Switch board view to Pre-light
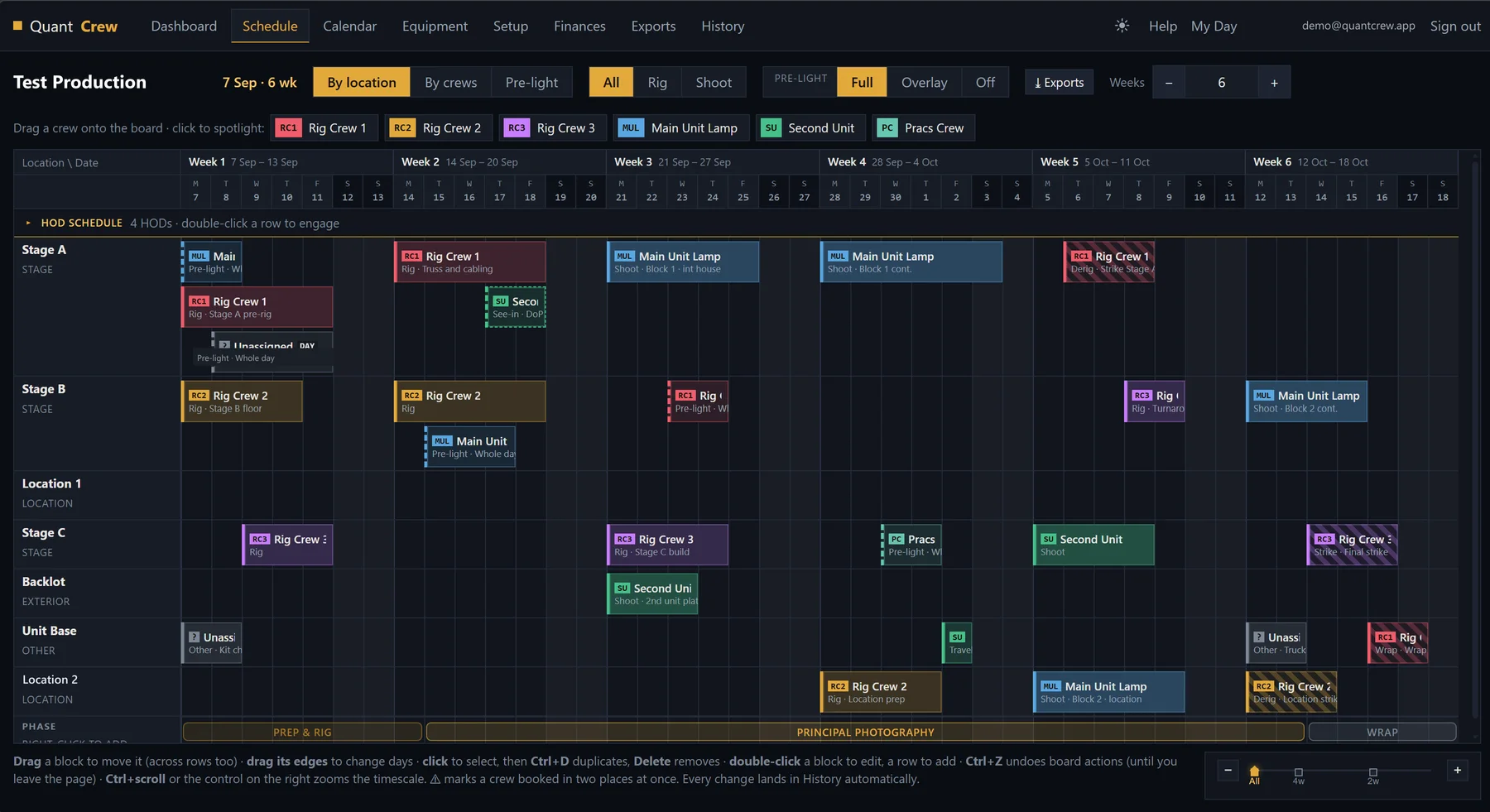 pyautogui.click(x=531, y=82)
